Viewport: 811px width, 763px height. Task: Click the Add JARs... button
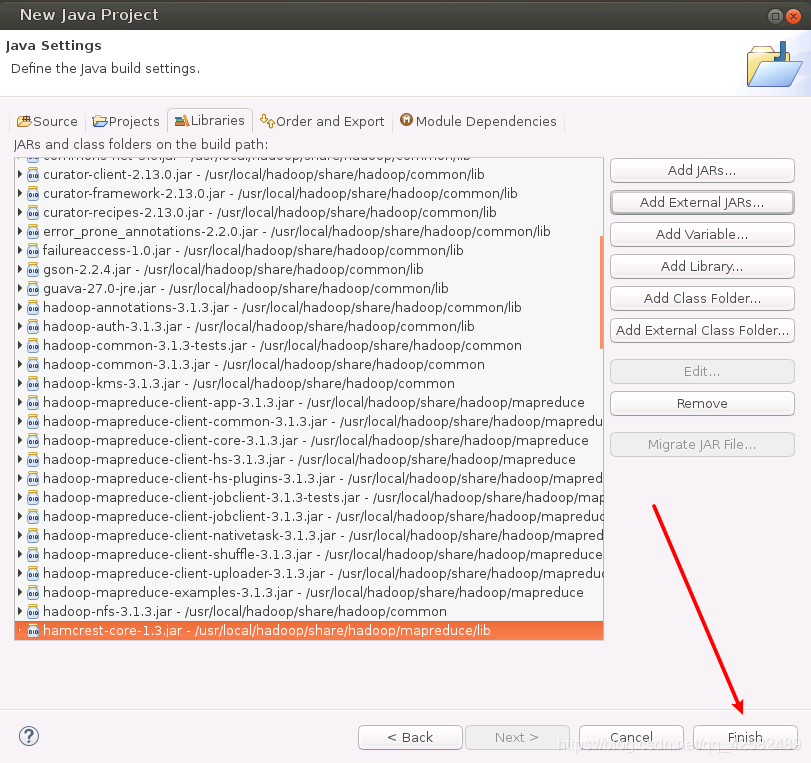point(702,171)
